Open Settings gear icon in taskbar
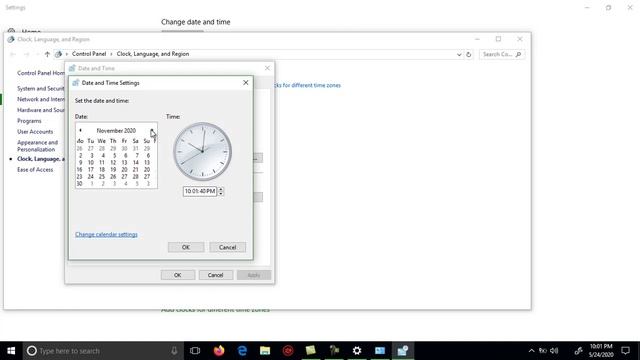 click(x=357, y=351)
